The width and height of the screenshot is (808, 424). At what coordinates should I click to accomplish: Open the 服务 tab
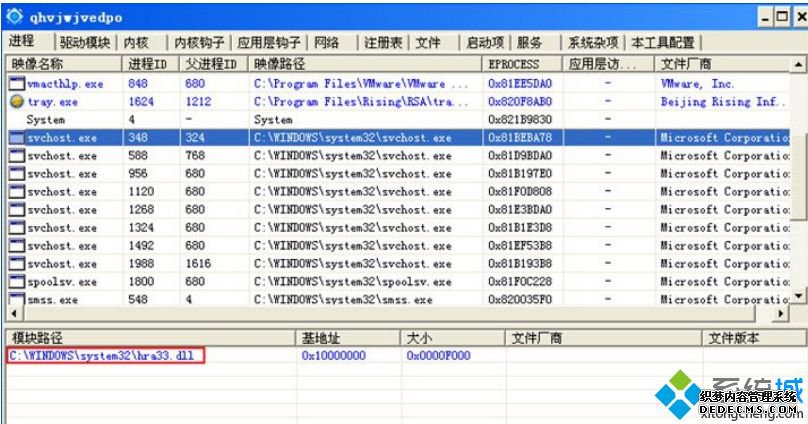(529, 42)
